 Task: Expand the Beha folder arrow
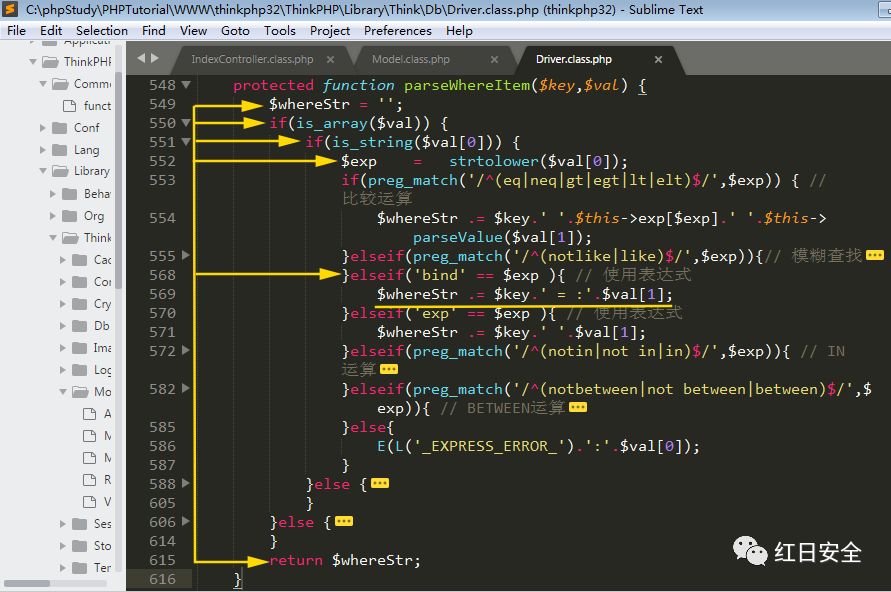pyautogui.click(x=53, y=194)
